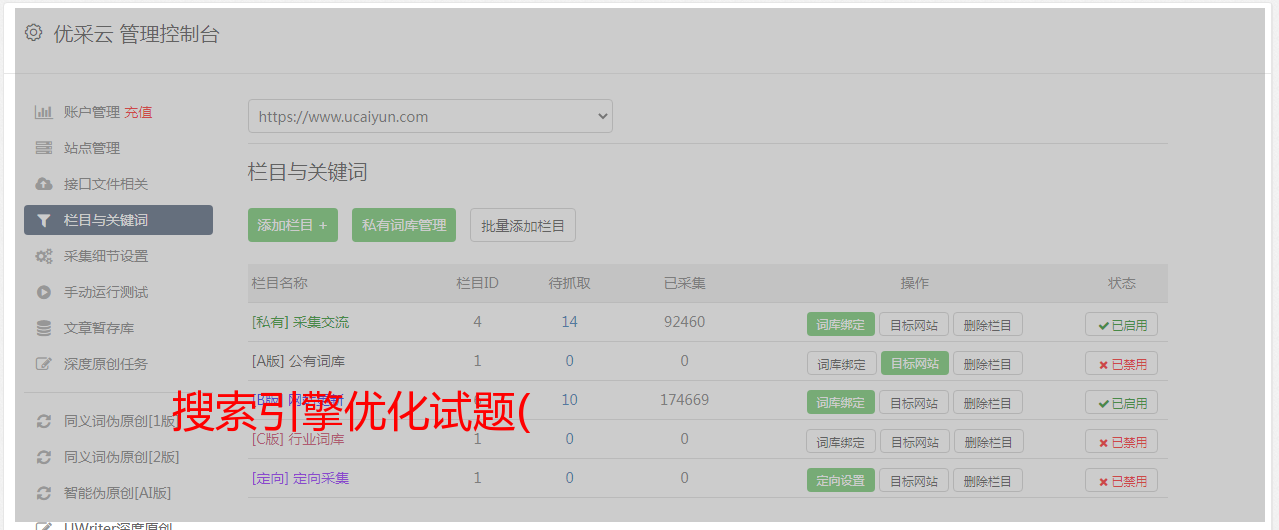Open 私有词库管理 private lexicon management

[x=404, y=225]
